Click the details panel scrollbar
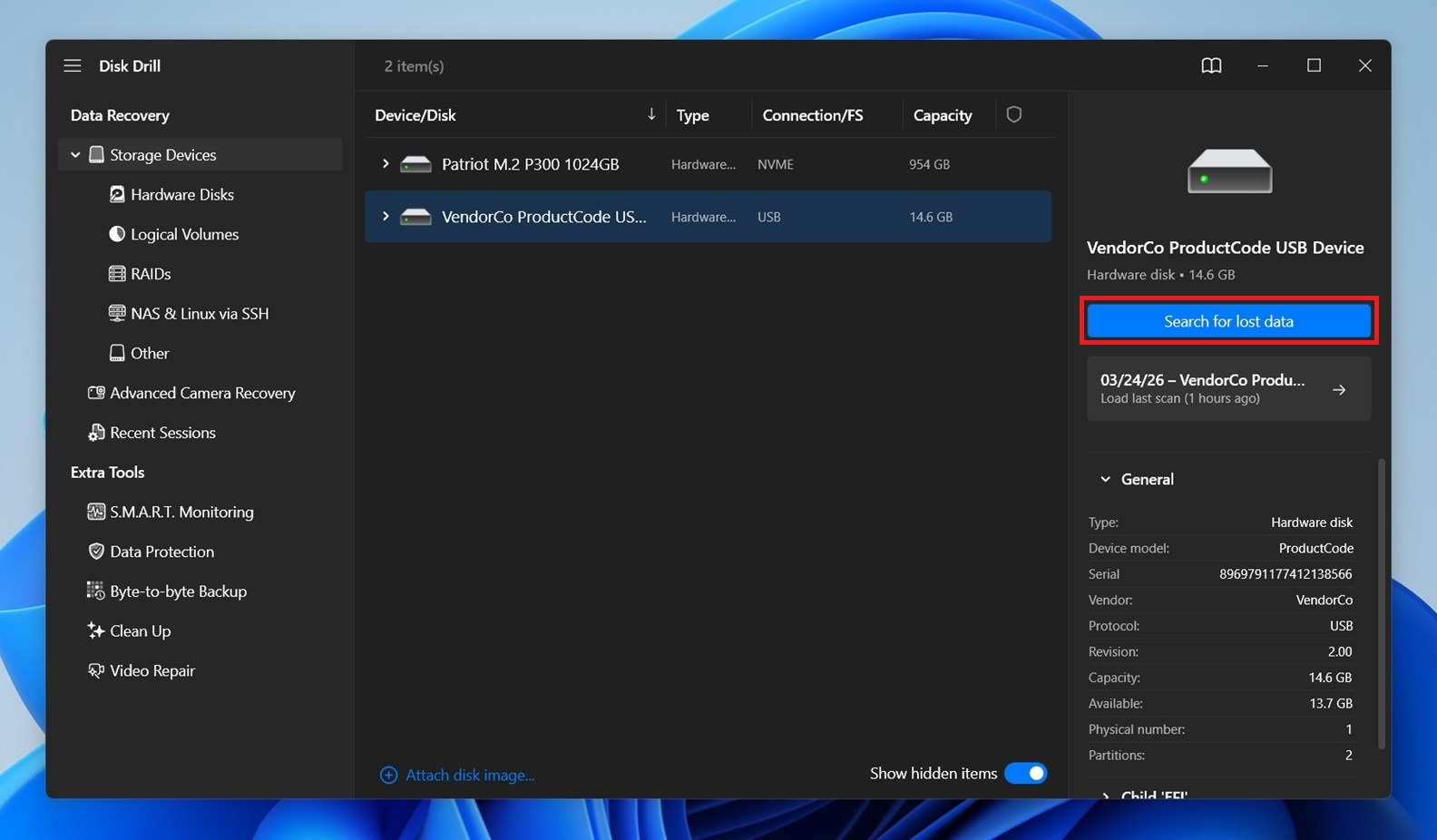 click(x=1382, y=603)
